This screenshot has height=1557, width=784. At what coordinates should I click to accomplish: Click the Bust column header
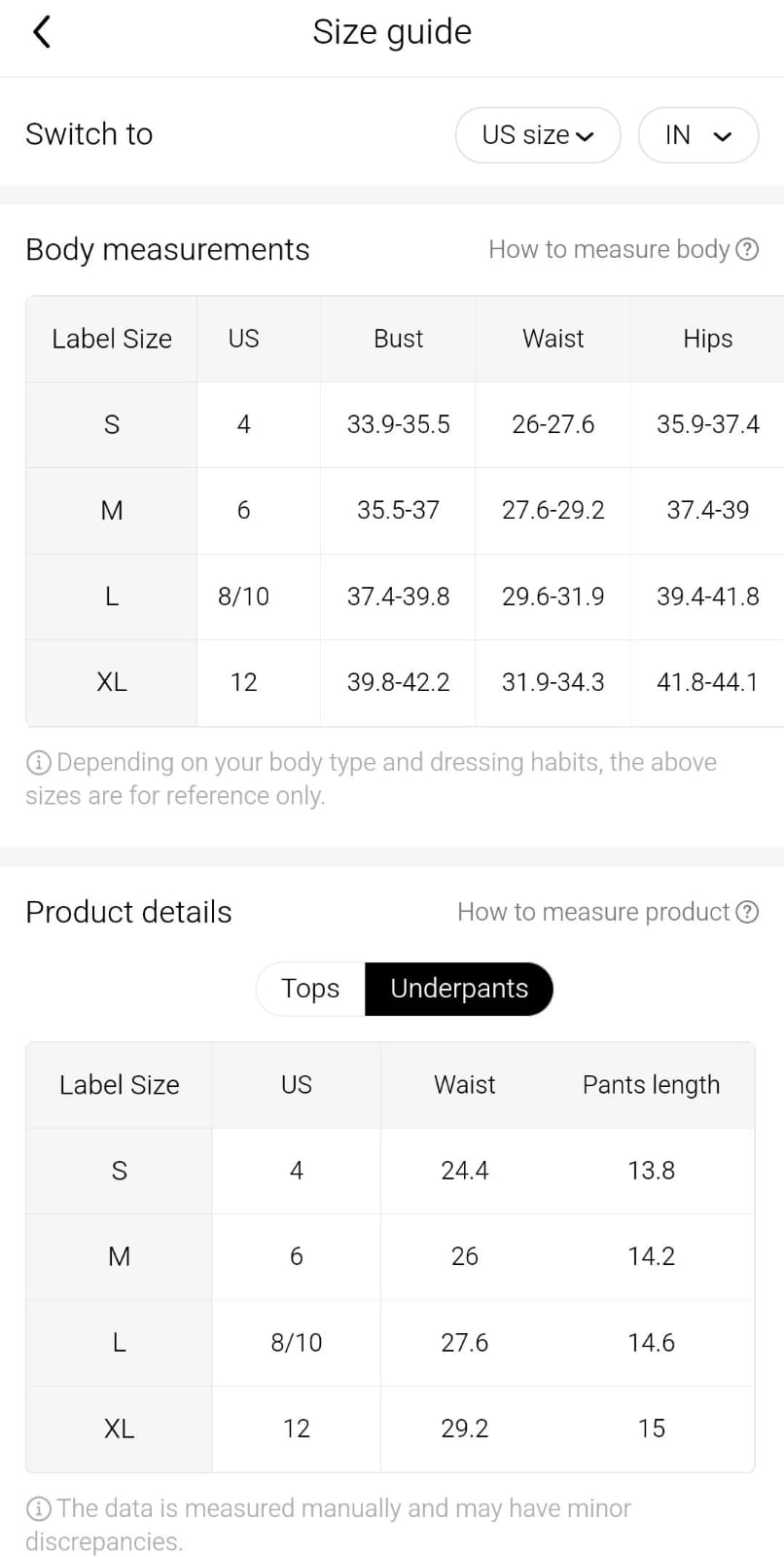(x=398, y=339)
